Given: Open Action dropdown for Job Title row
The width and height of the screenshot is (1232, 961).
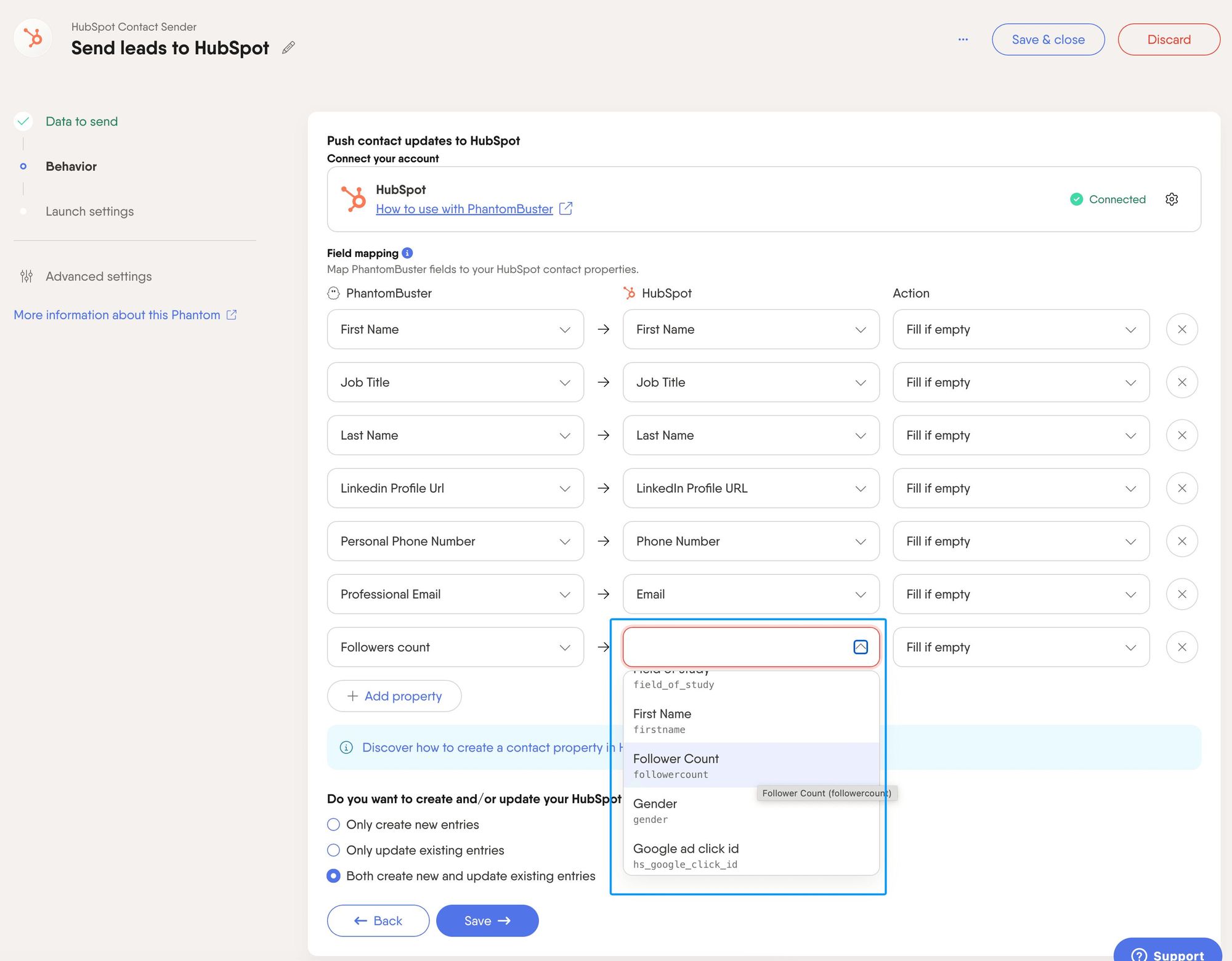Looking at the screenshot, I should (1021, 383).
